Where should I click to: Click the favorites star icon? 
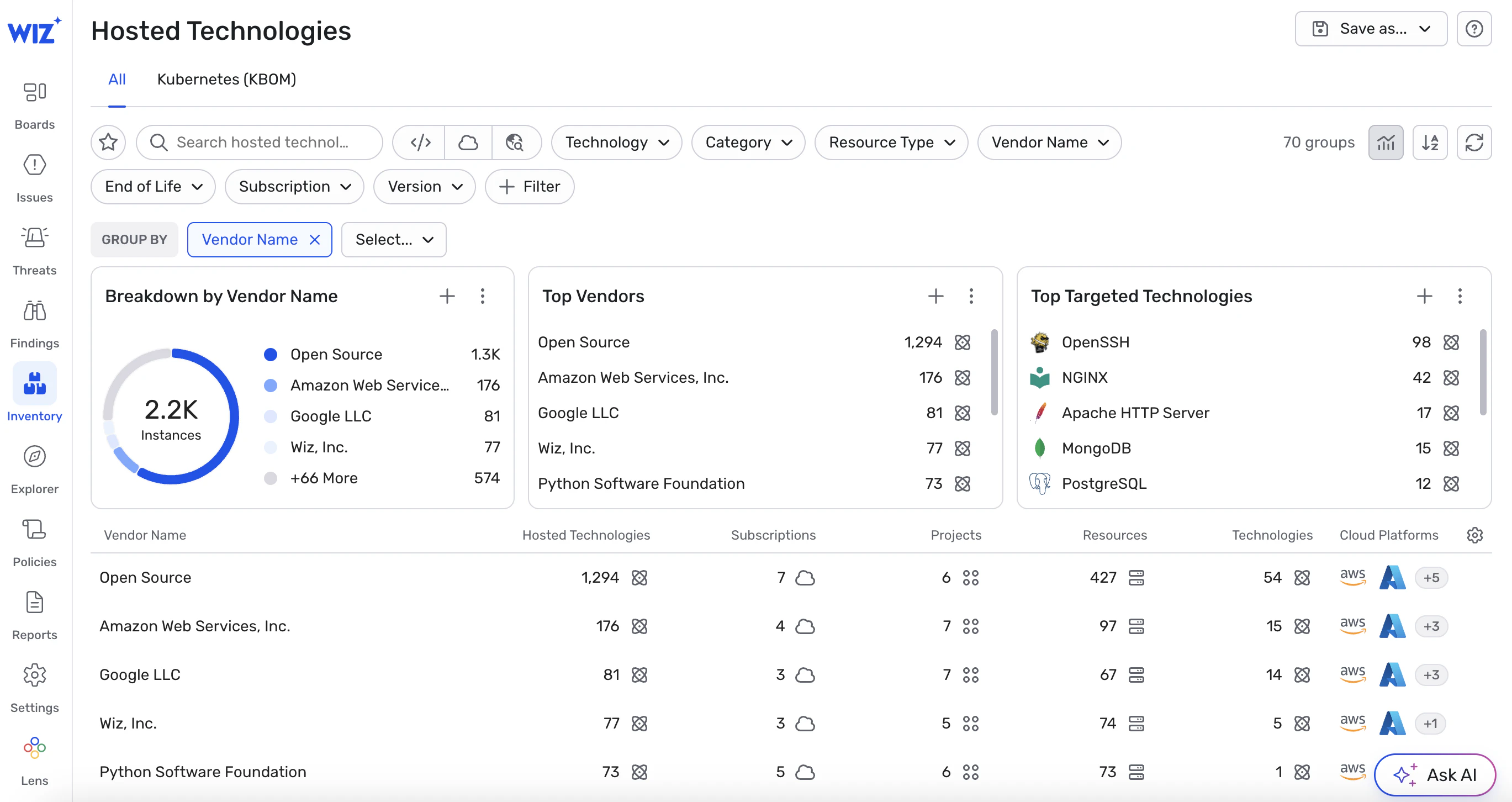[x=108, y=142]
